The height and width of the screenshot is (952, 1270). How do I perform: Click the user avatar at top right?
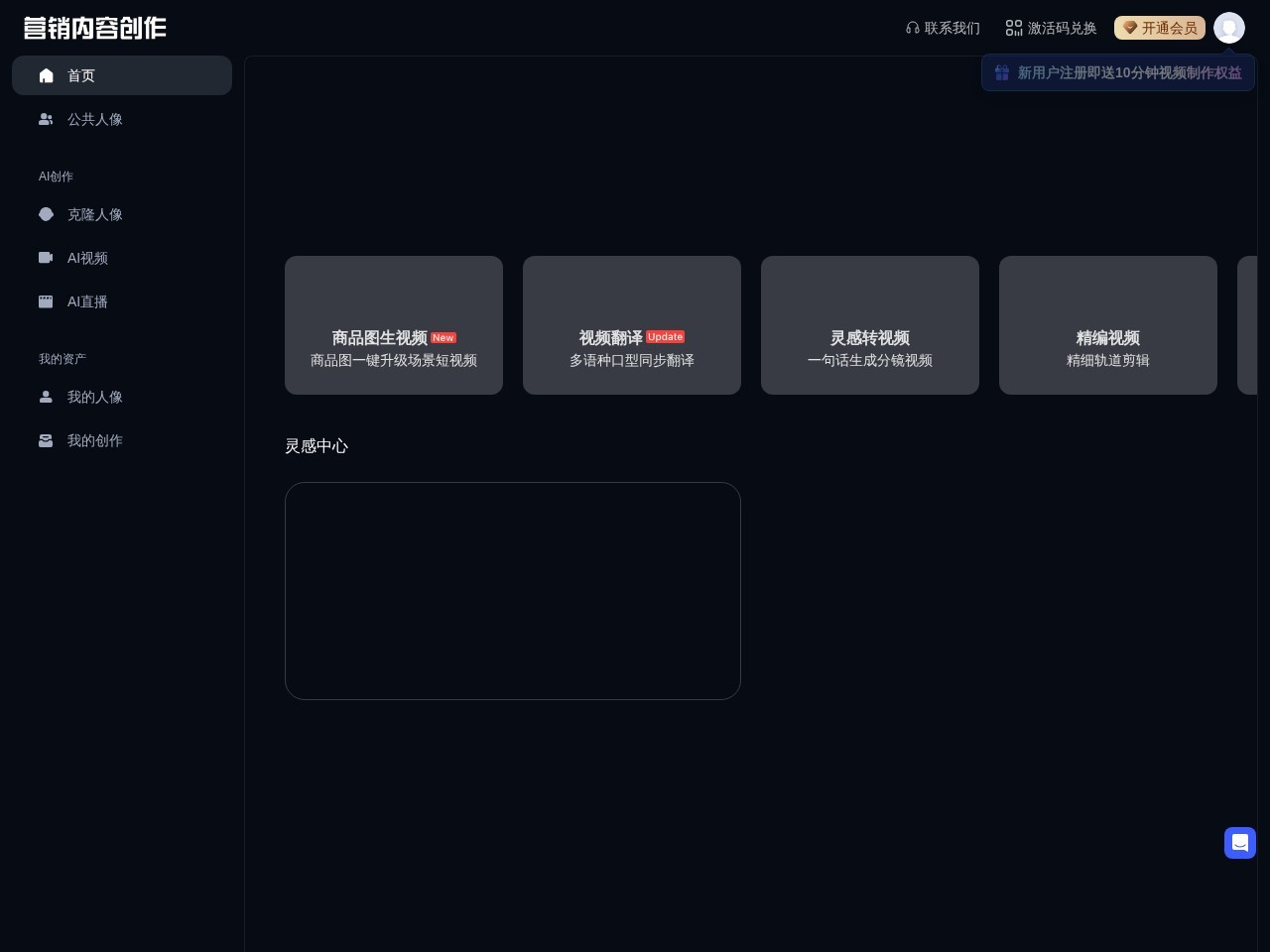point(1229,28)
